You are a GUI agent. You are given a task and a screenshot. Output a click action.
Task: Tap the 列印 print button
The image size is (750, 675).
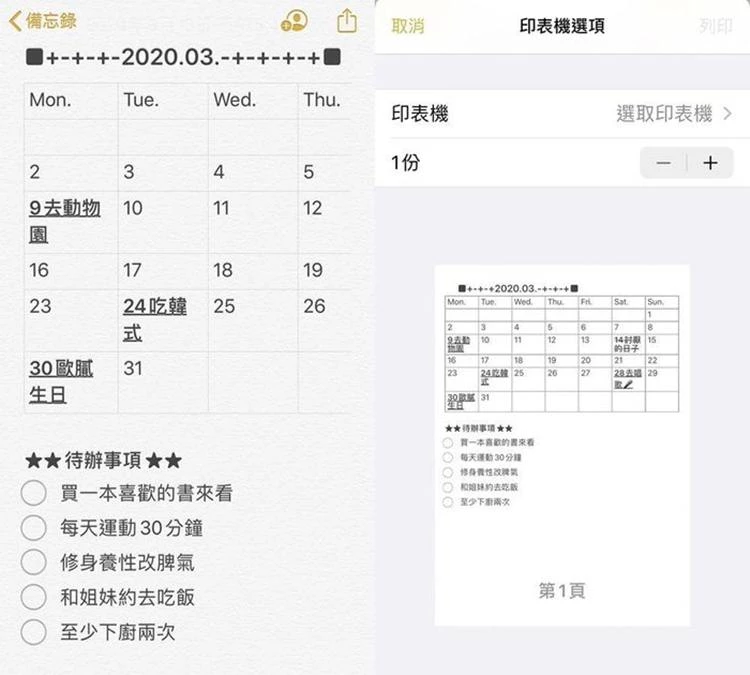(x=716, y=26)
